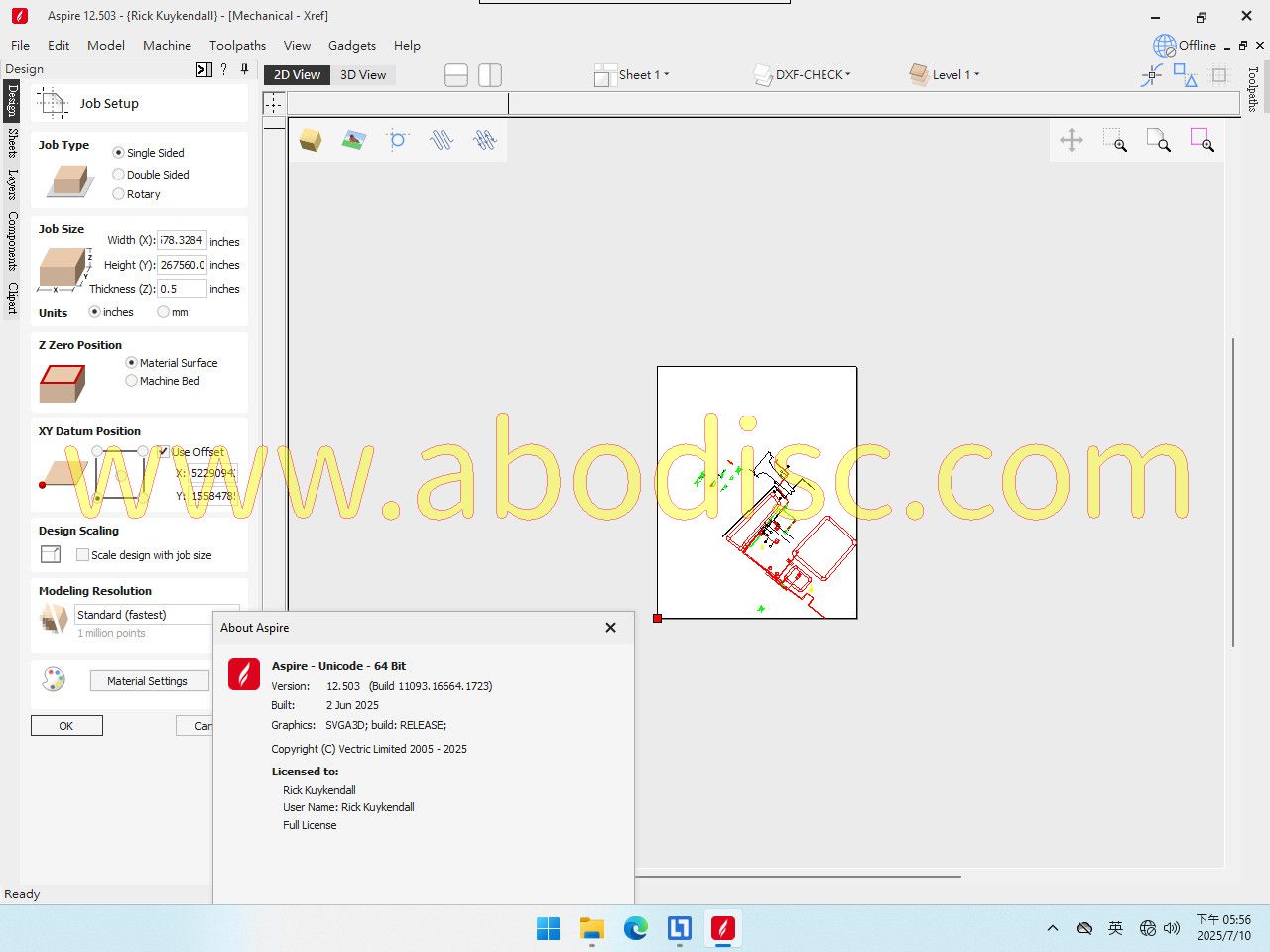
Task: Open the Toolpaths side tab on right
Action: tap(1253, 89)
